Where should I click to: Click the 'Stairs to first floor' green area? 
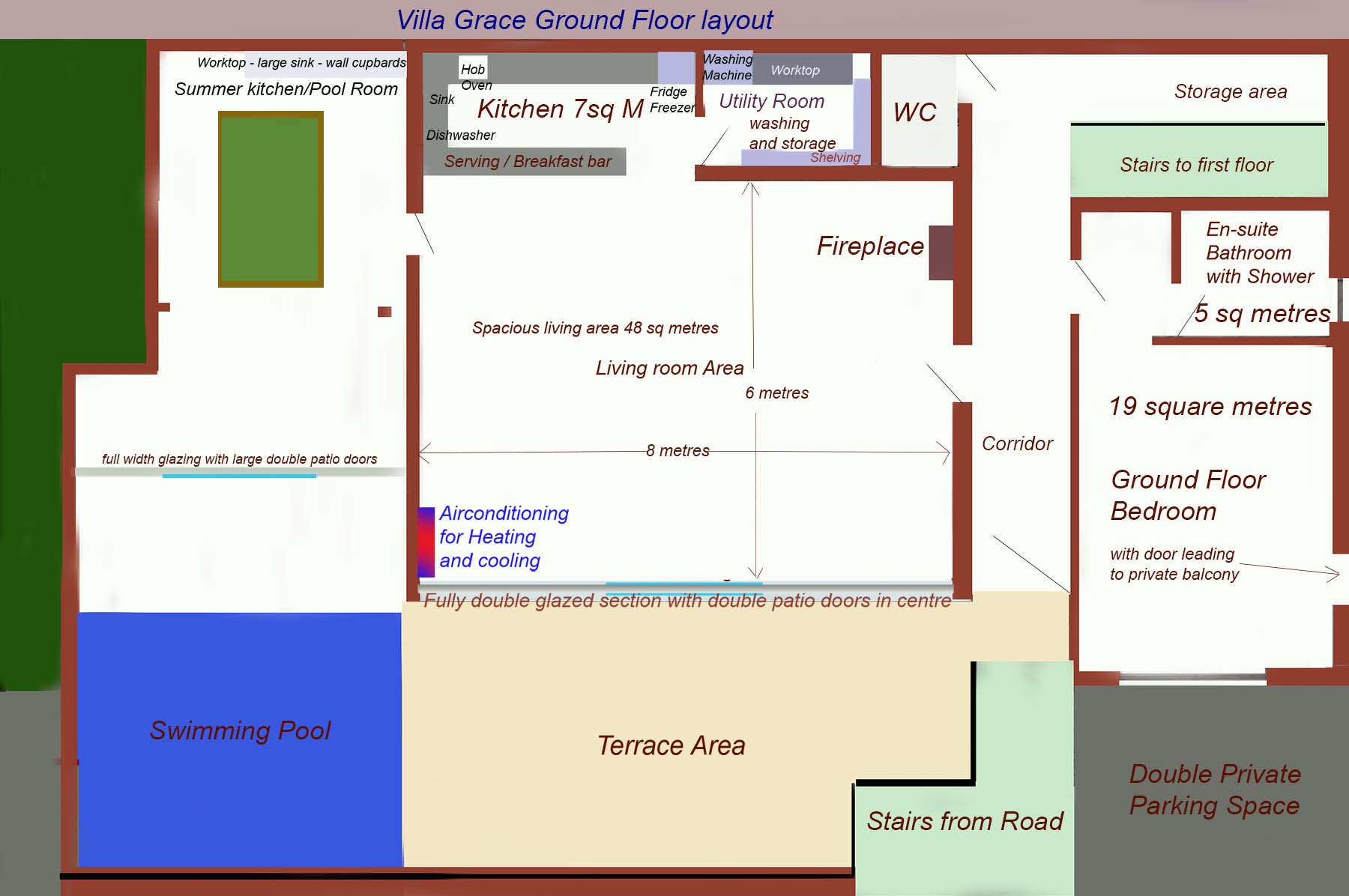click(x=1198, y=161)
